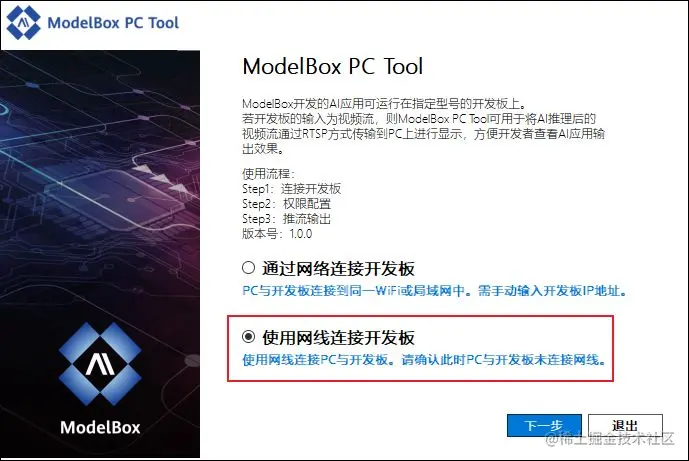Screen dimensions: 689x461
Task: Click the blue WiFi or LAN description text
Action: pos(434,290)
